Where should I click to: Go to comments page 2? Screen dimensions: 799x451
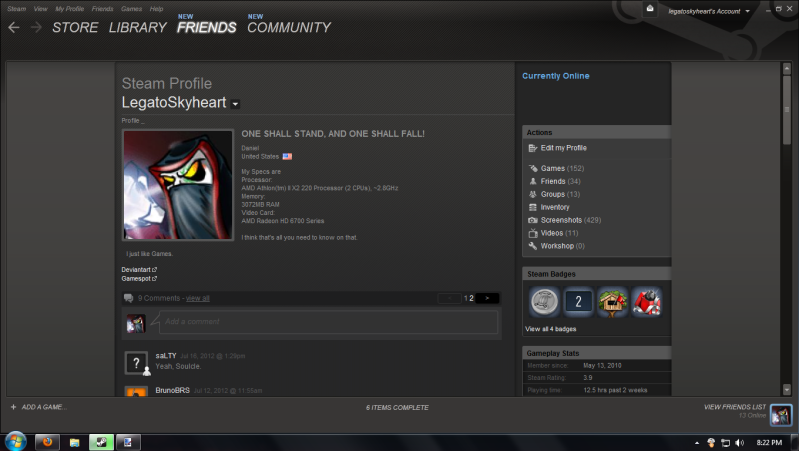471,298
